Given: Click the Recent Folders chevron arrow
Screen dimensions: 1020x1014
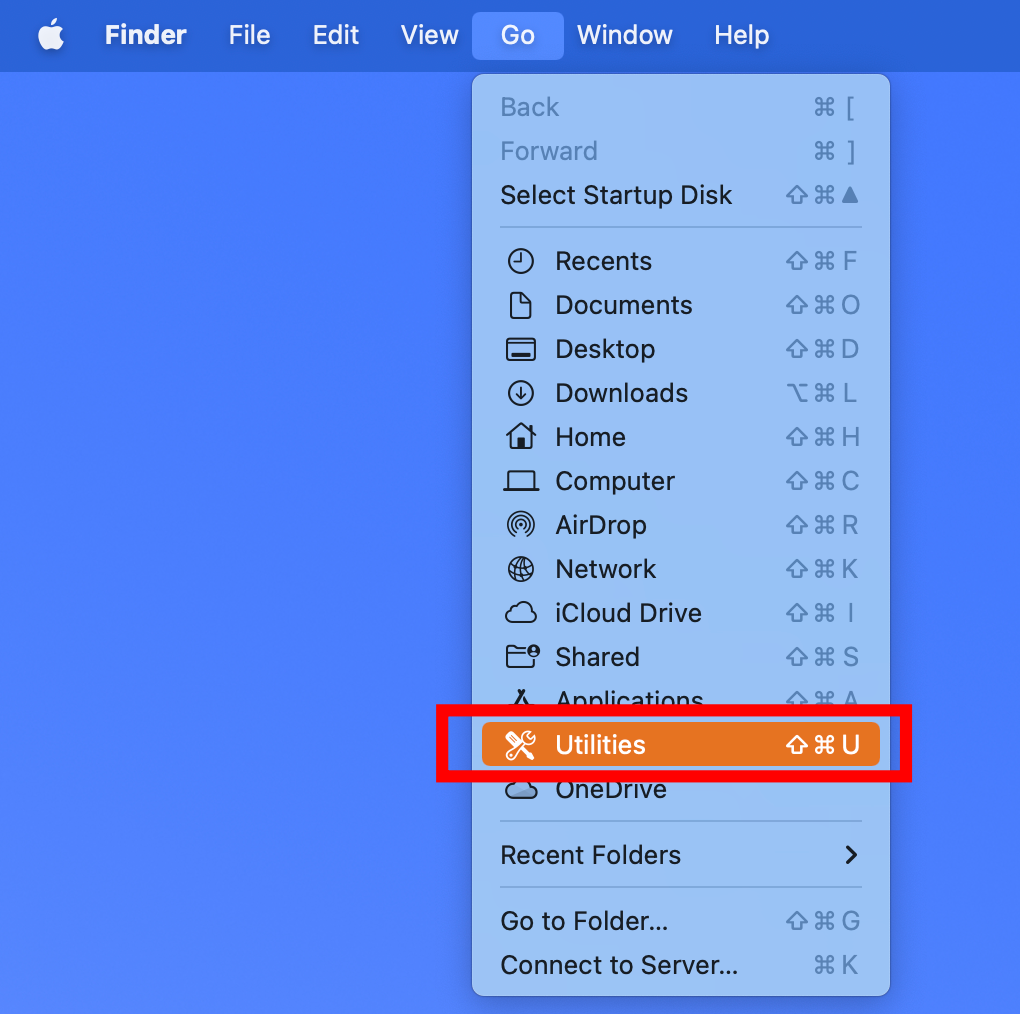Looking at the screenshot, I should point(851,855).
